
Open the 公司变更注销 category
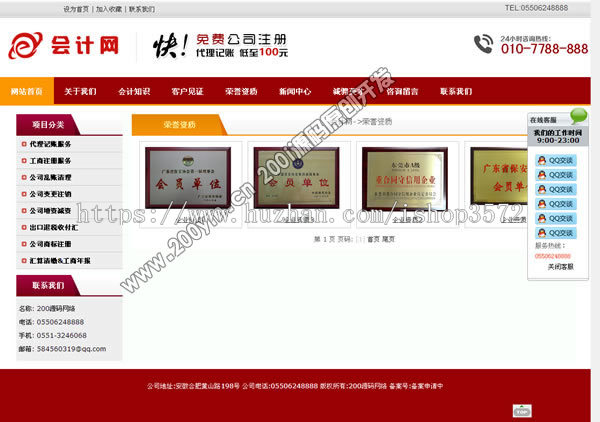click(51, 194)
